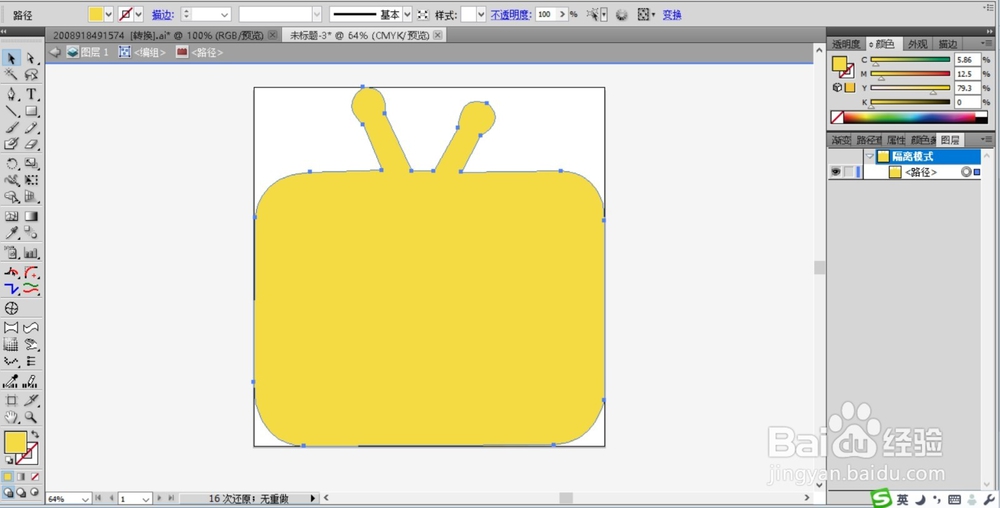Select the Hand tool
Viewport: 1000px width, 508px height.
(x=11, y=417)
